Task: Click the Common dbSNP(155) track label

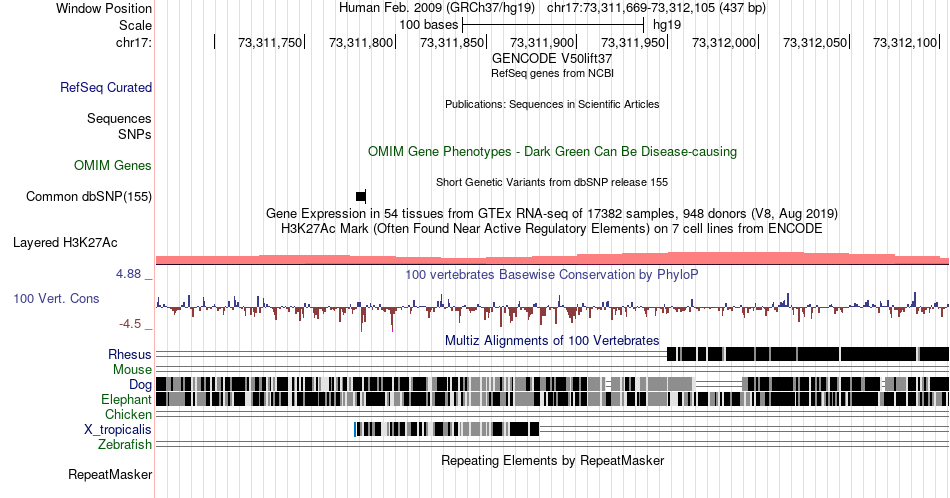Action: 89,196
